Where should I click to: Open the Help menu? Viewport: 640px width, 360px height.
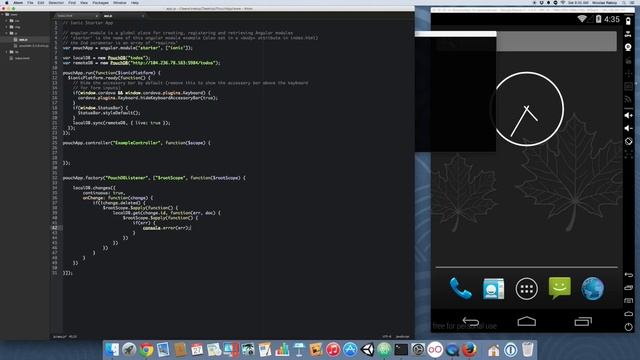point(135,2)
